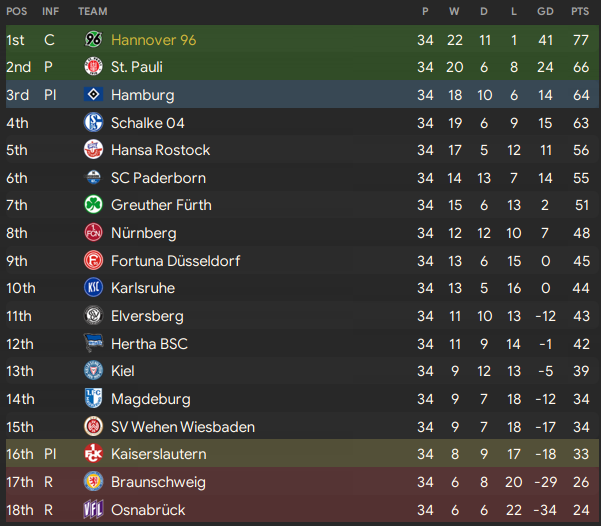
Task: Click the POS column header
Action: pyautogui.click(x=16, y=12)
